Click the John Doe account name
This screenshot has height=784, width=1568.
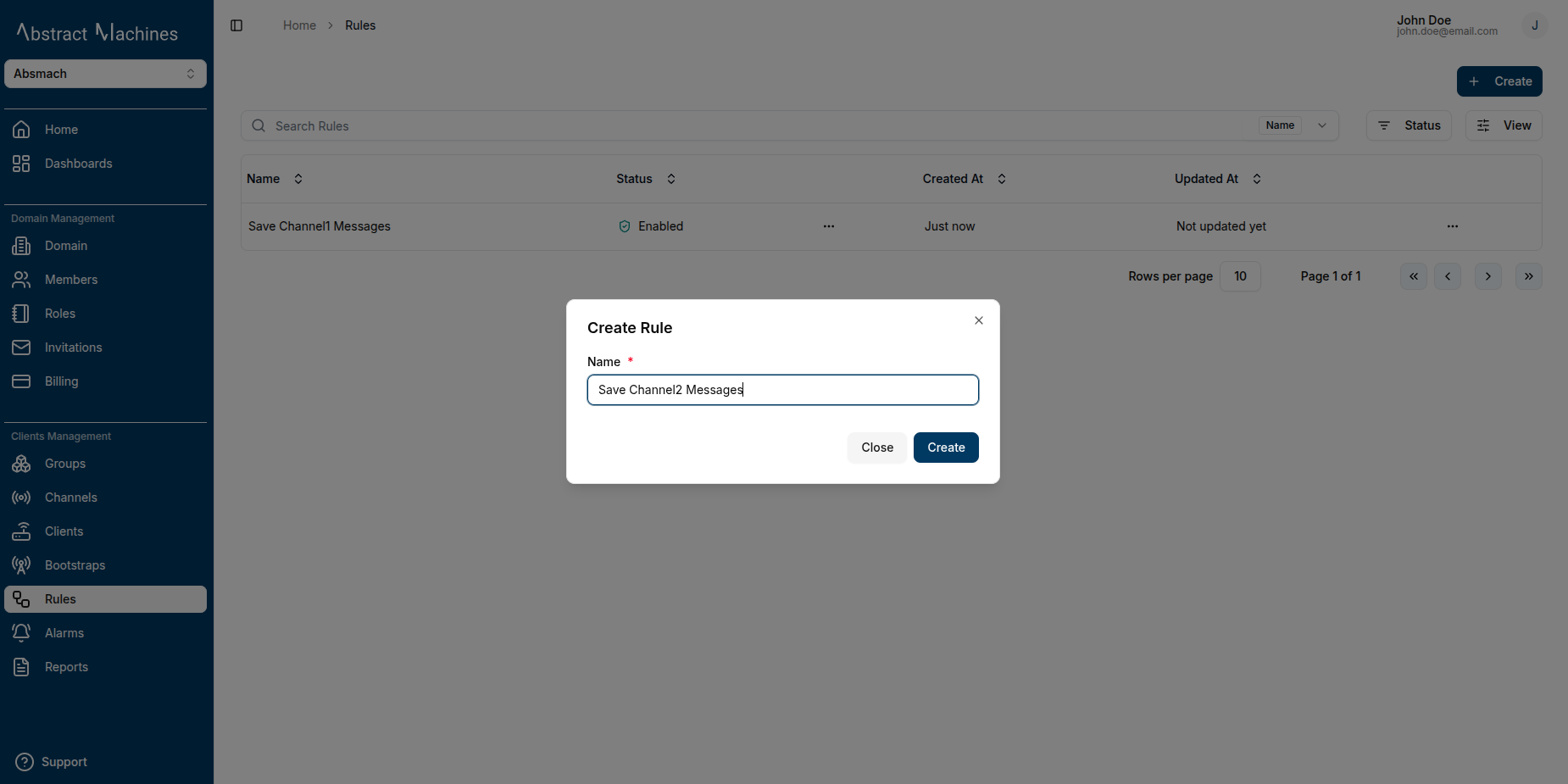1424,19
